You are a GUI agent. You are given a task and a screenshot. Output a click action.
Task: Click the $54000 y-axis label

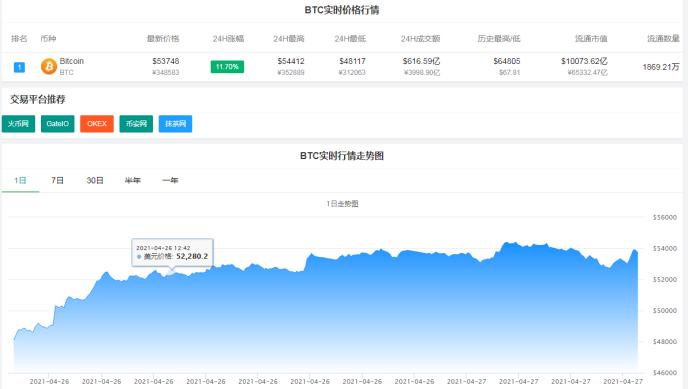[665, 248]
